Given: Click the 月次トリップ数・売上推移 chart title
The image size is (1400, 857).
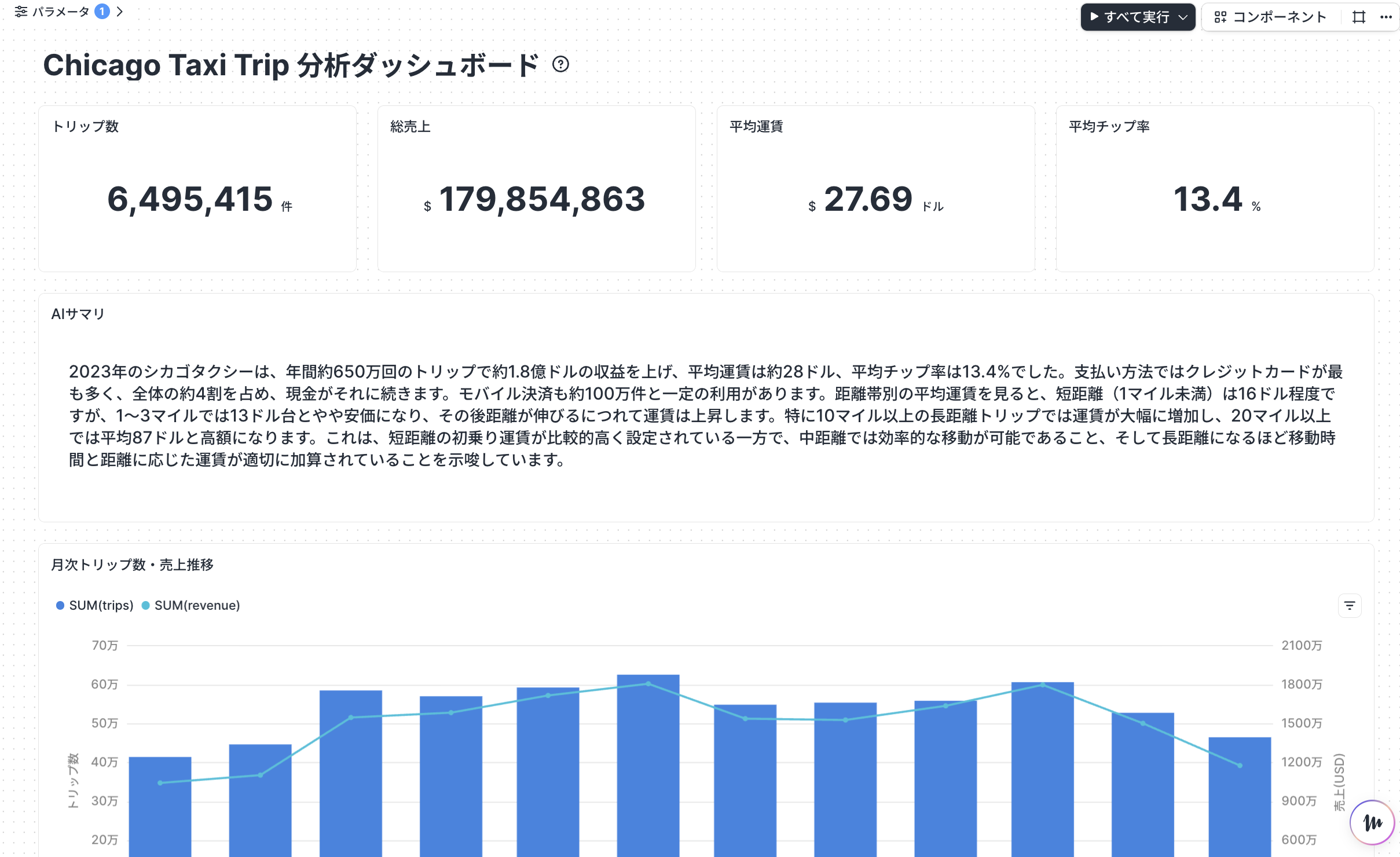Looking at the screenshot, I should 132,565.
